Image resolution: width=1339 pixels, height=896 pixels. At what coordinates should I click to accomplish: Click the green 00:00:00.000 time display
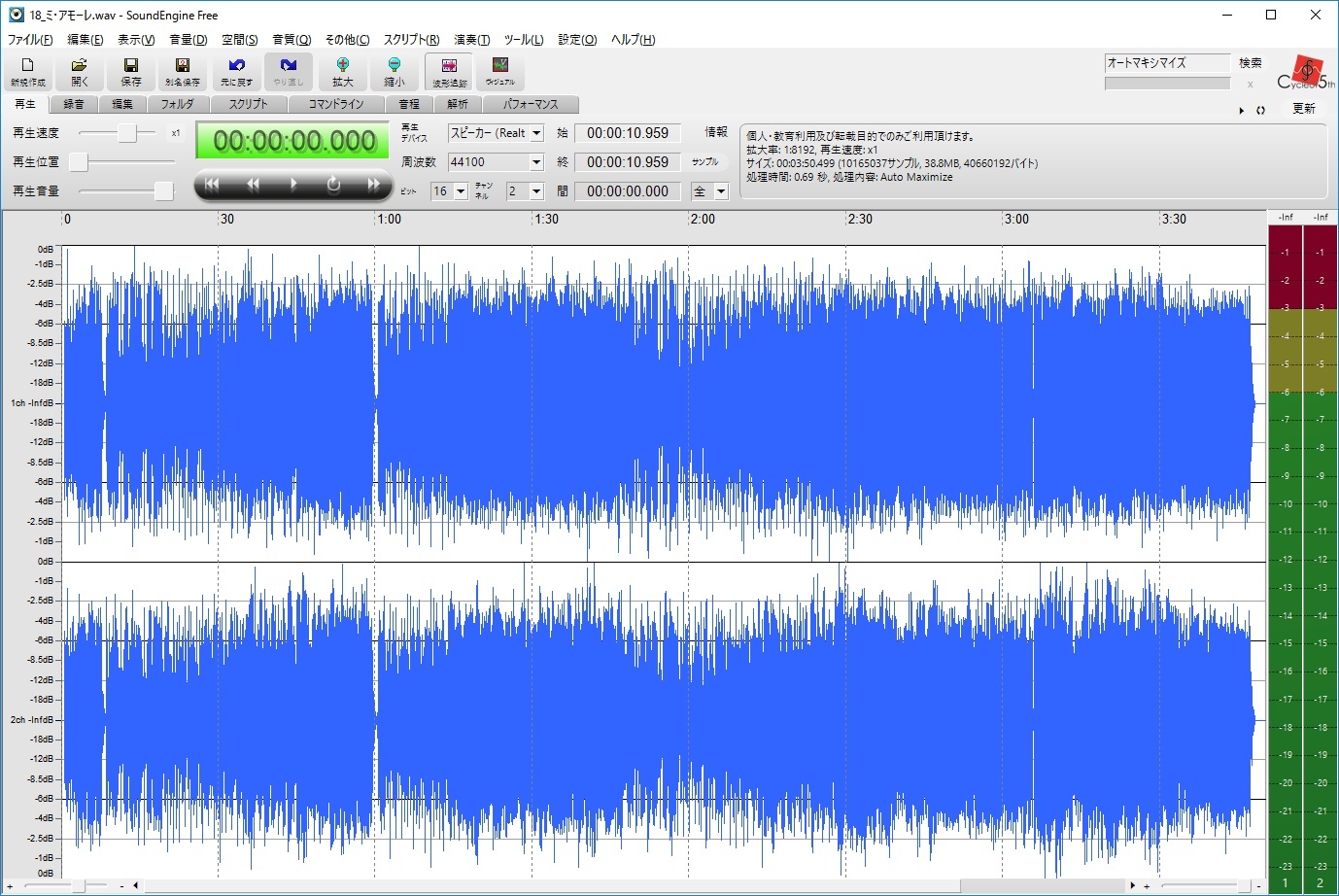pyautogui.click(x=293, y=142)
